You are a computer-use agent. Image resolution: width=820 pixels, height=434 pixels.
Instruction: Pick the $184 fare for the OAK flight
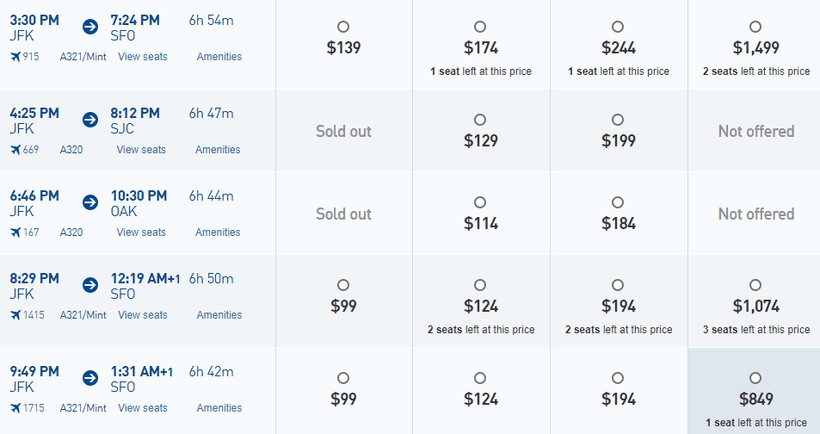coord(617,202)
